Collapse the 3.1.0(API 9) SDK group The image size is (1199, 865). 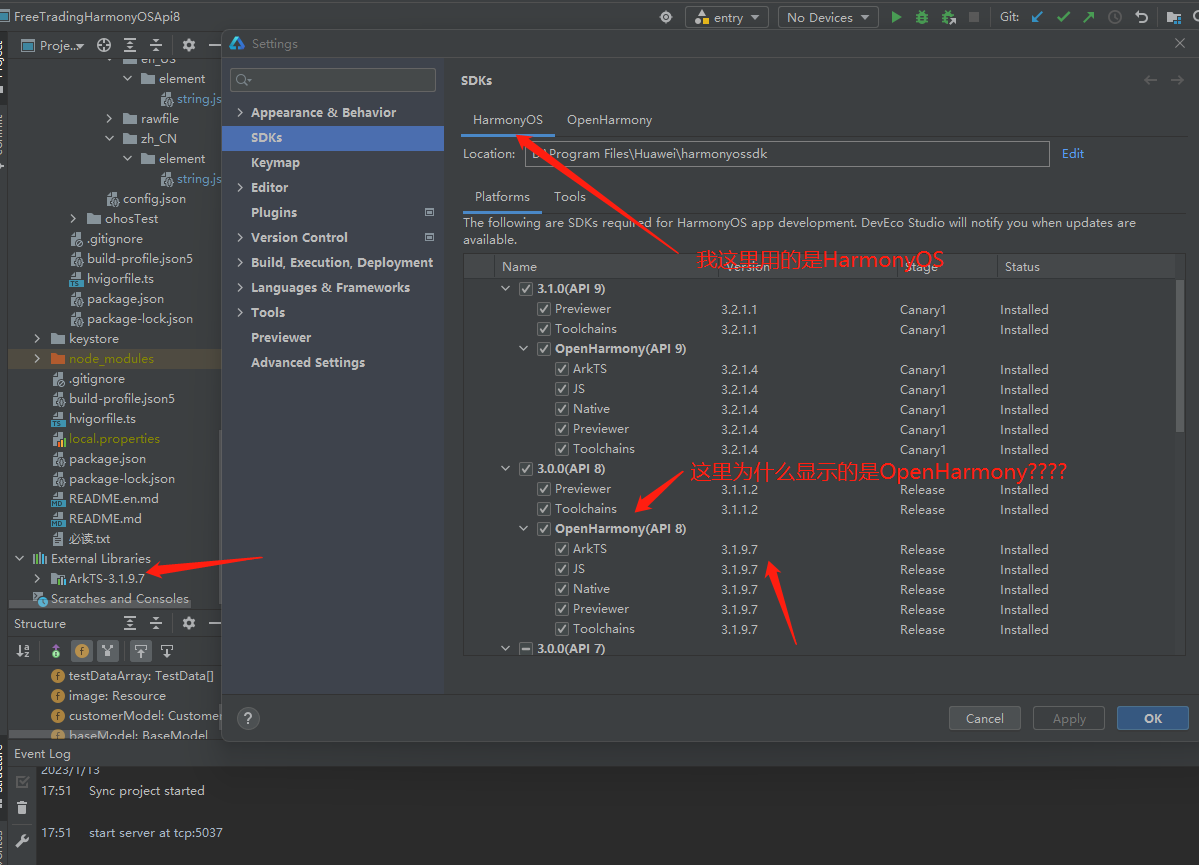click(505, 289)
